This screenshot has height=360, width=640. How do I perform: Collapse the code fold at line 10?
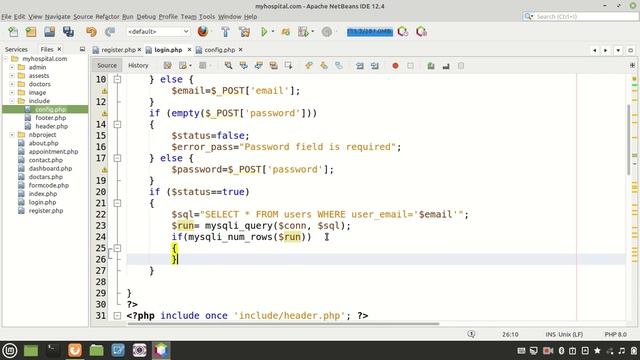pos(117,79)
